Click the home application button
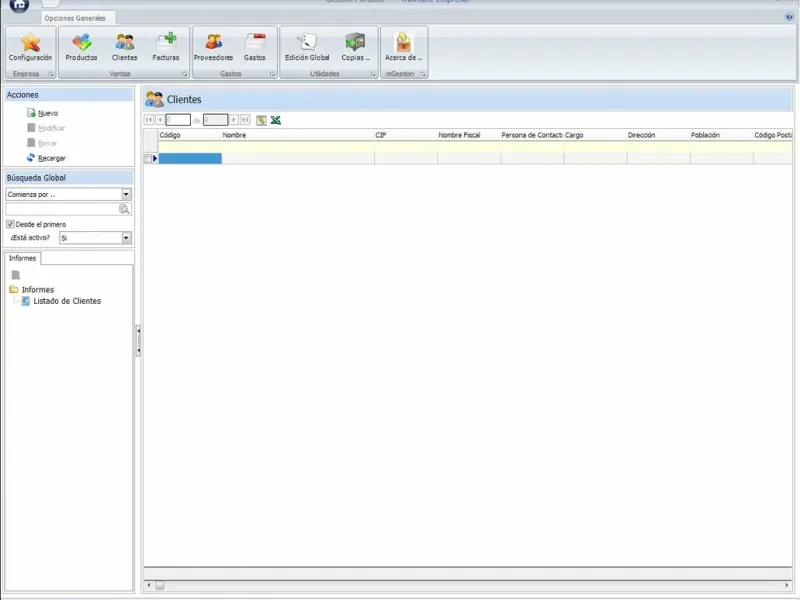This screenshot has height=600, width=800. click(19, 5)
